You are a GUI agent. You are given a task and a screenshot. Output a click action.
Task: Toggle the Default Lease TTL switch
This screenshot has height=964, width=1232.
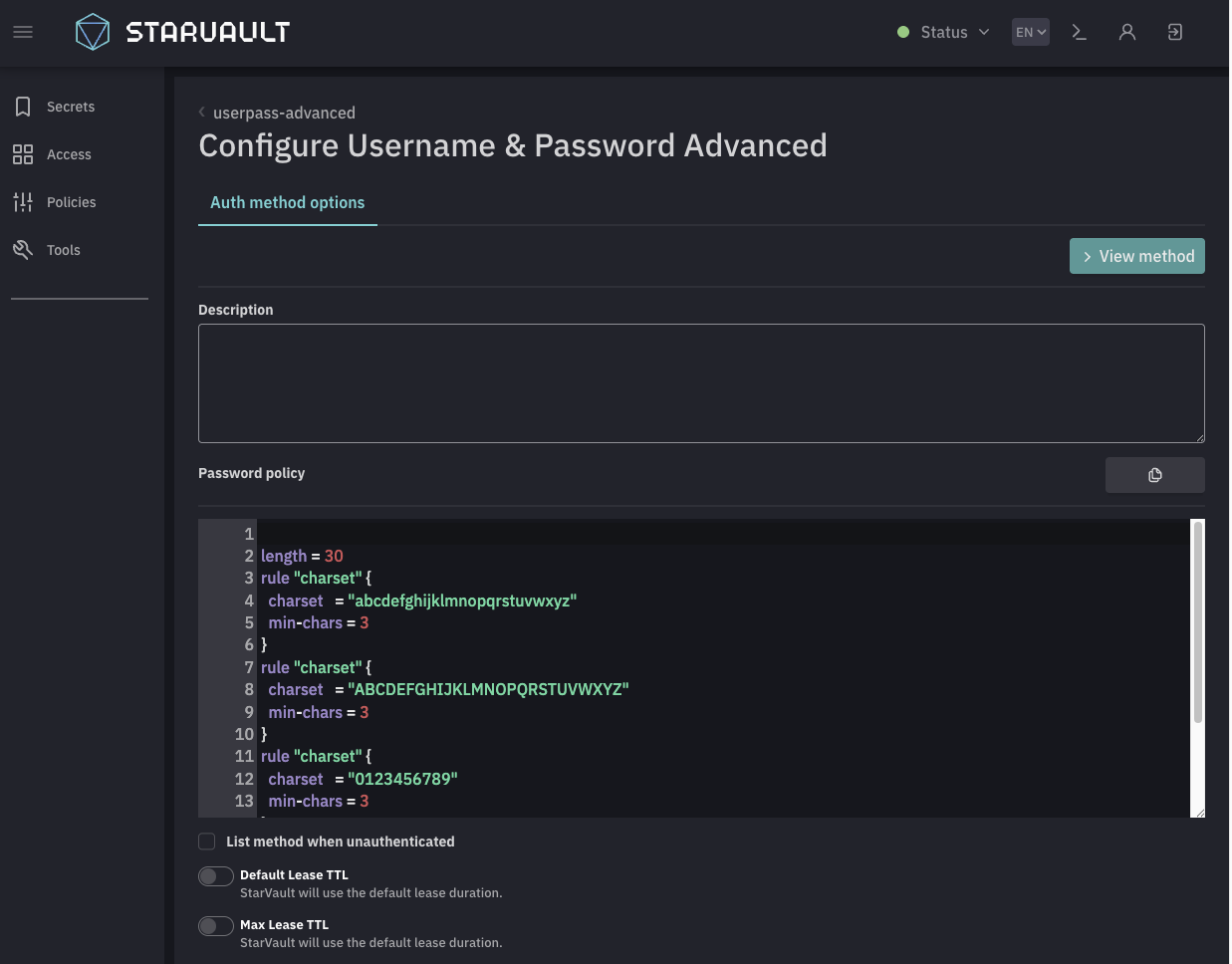point(216,876)
